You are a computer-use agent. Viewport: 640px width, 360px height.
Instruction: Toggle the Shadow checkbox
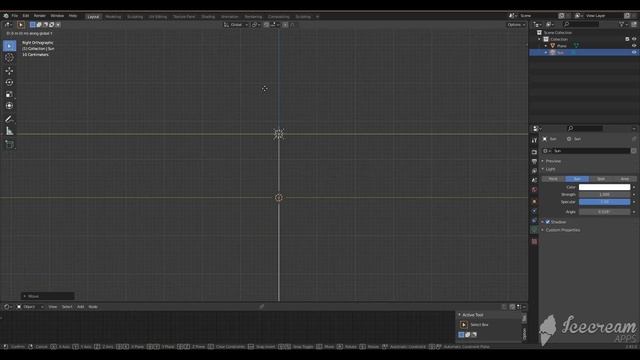pyautogui.click(x=548, y=222)
